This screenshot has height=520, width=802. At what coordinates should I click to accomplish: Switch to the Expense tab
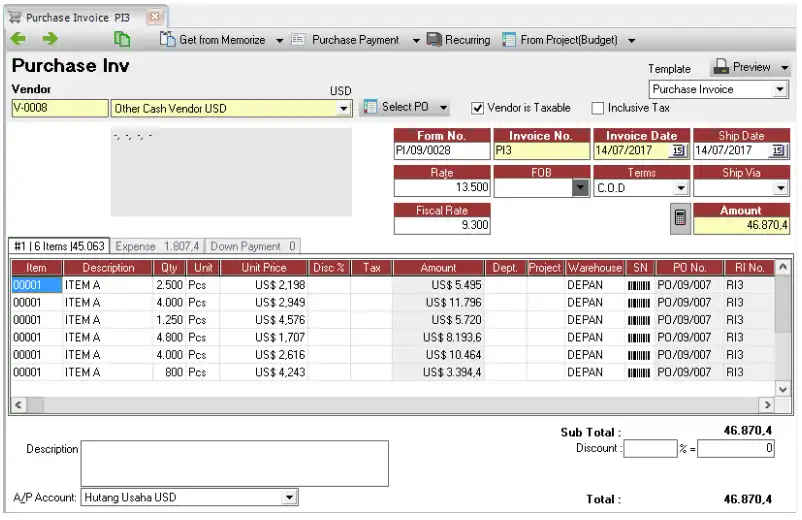[x=157, y=246]
